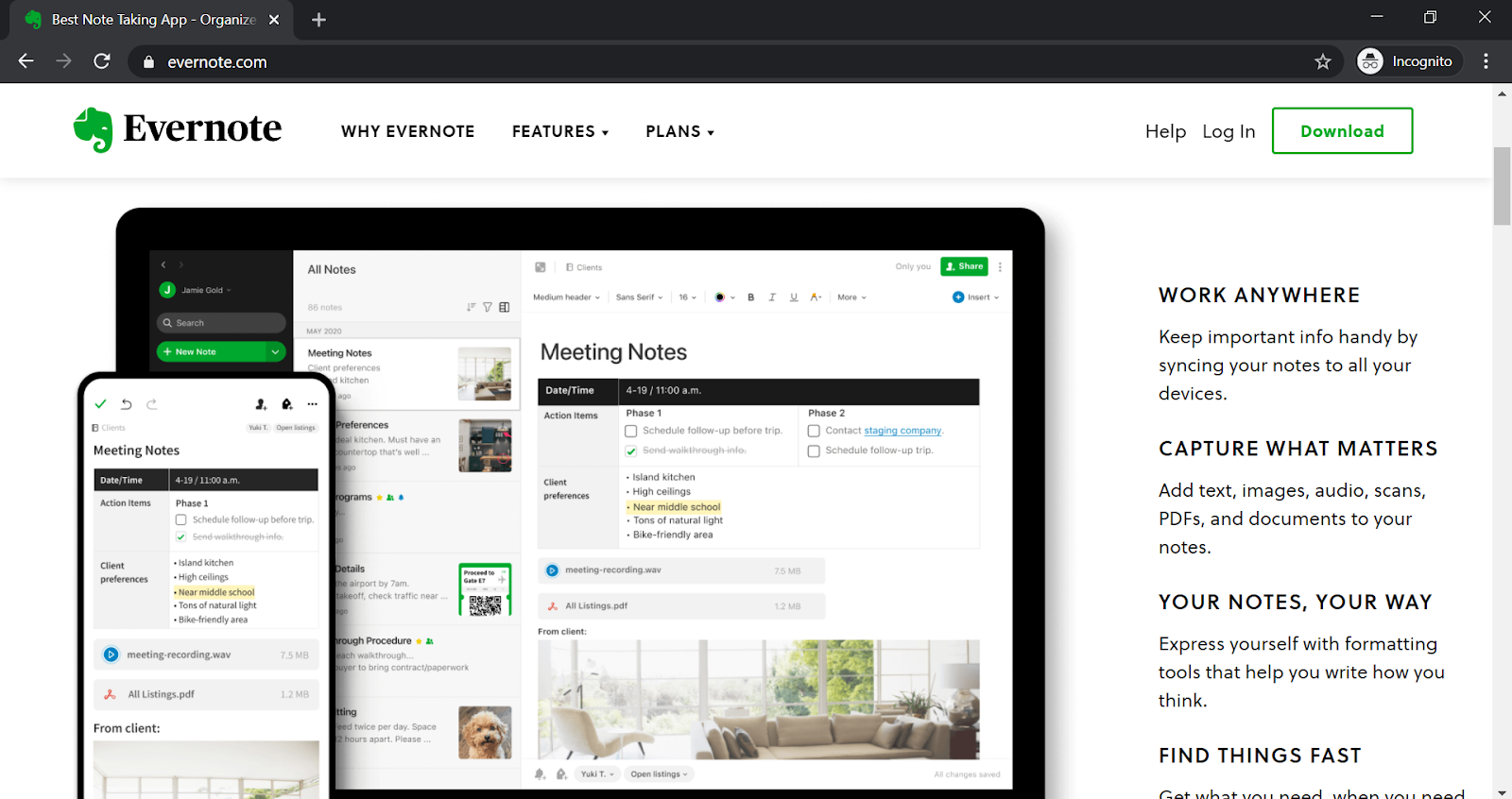Click the green New Note button
Screen dimensions: 1512x799
coord(213,351)
